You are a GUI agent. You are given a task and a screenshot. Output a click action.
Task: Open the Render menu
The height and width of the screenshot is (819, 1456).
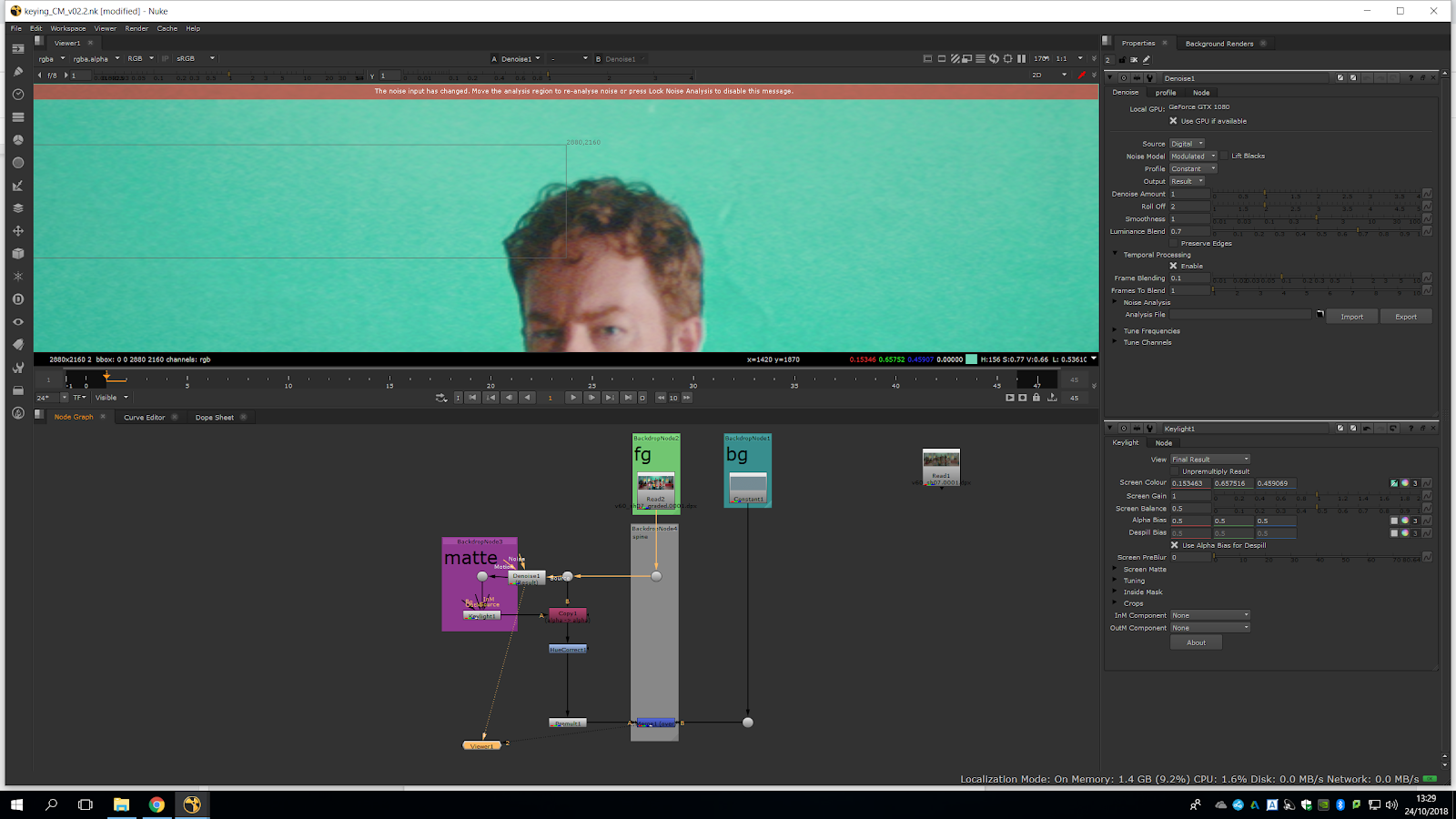point(136,28)
